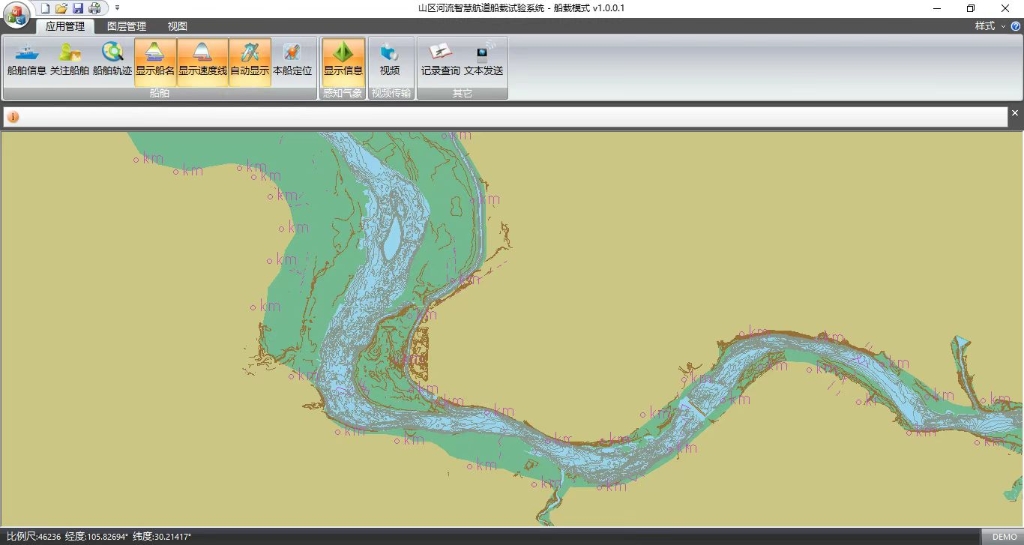Click the 关注船舶 followed ships icon
This screenshot has width=1024, height=545.
(x=69, y=61)
